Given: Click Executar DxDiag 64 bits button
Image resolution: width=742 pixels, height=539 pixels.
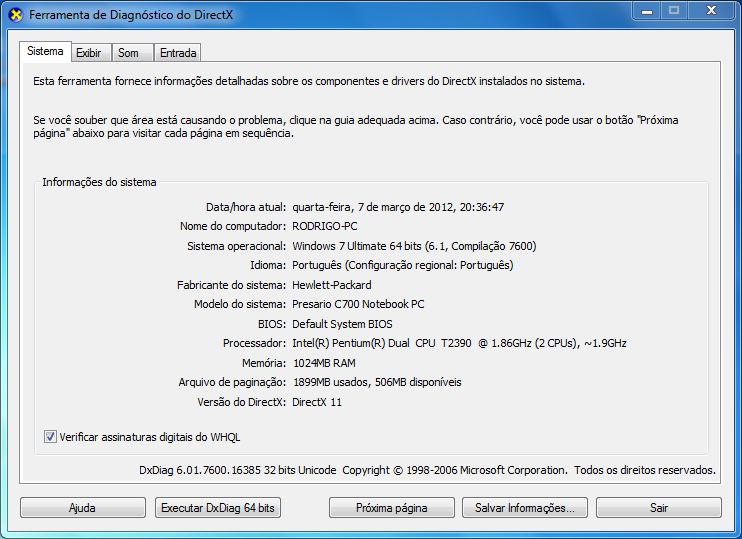Looking at the screenshot, I should pyautogui.click(x=218, y=508).
